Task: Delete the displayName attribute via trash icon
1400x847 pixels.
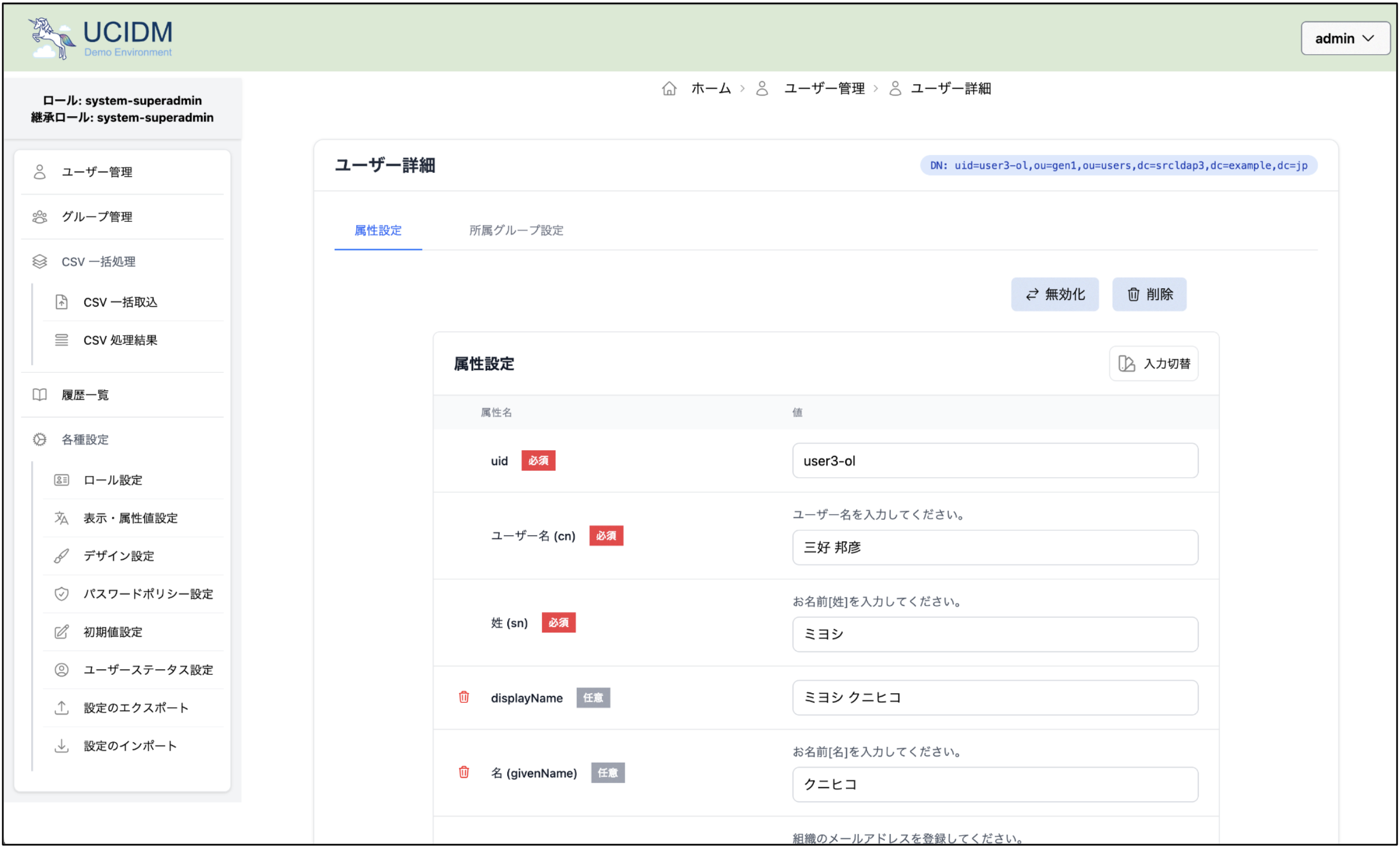Action: 464,697
